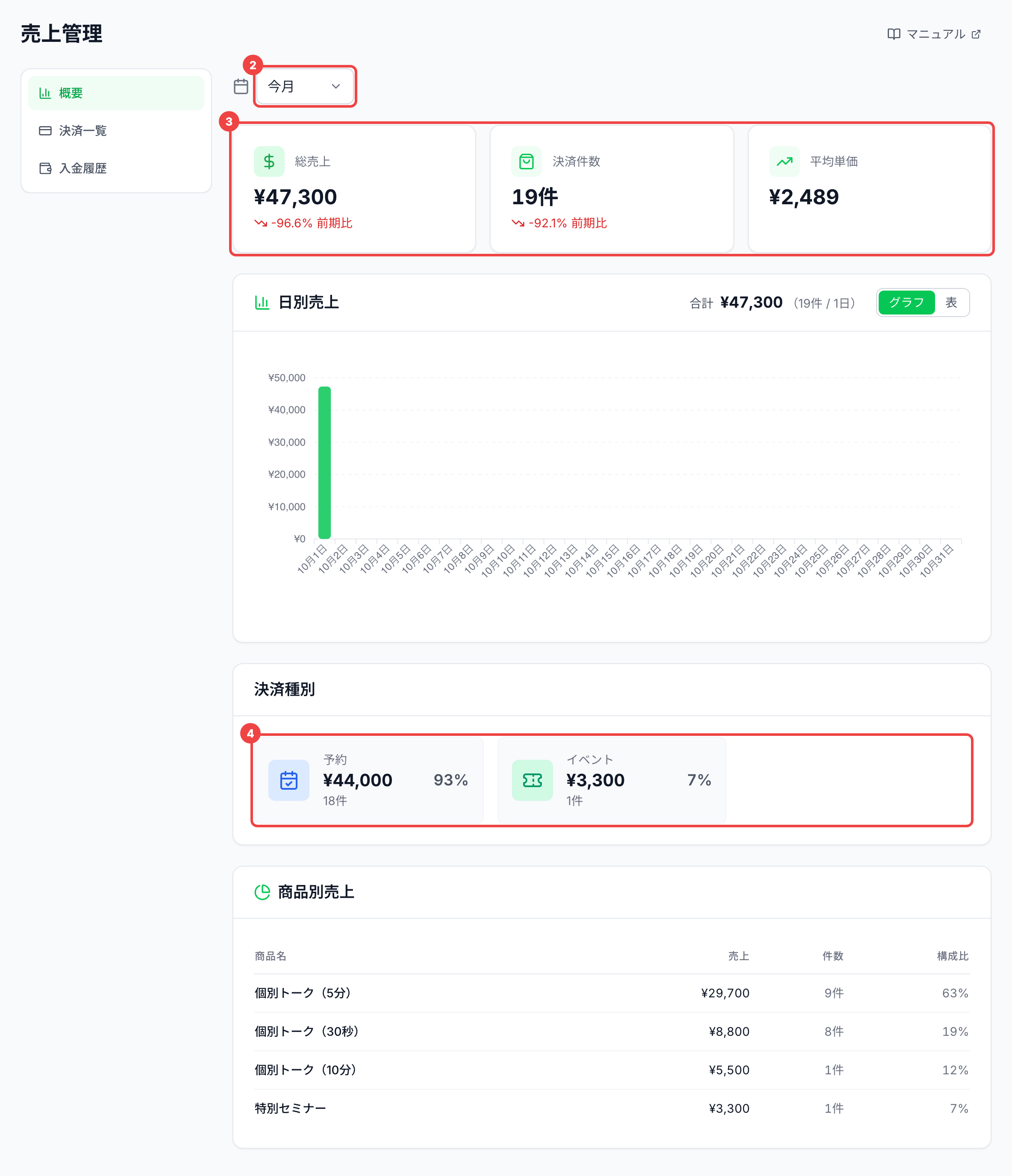Click the wallet icon beside 入金履歴

(x=45, y=168)
